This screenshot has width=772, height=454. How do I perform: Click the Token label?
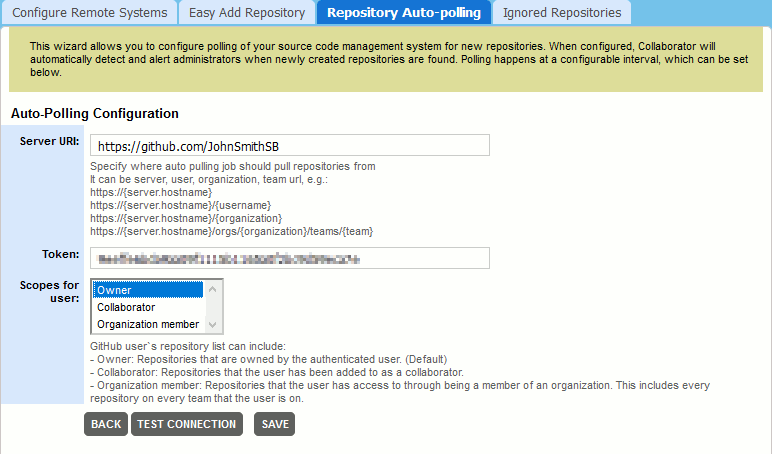[61, 254]
